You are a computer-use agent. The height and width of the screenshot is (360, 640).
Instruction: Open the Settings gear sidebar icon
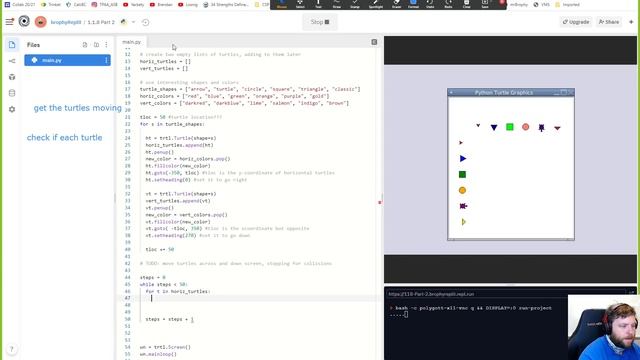tap(12, 109)
